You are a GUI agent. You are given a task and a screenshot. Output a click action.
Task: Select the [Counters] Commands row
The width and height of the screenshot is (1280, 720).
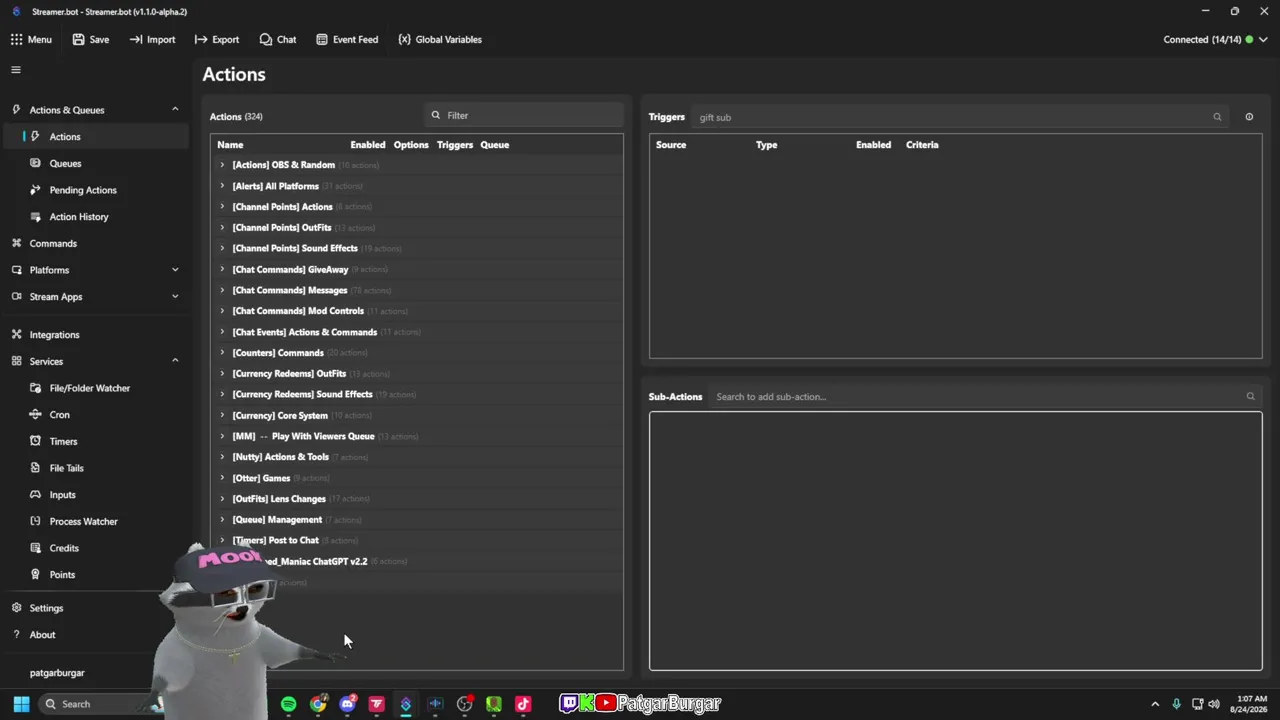(417, 353)
